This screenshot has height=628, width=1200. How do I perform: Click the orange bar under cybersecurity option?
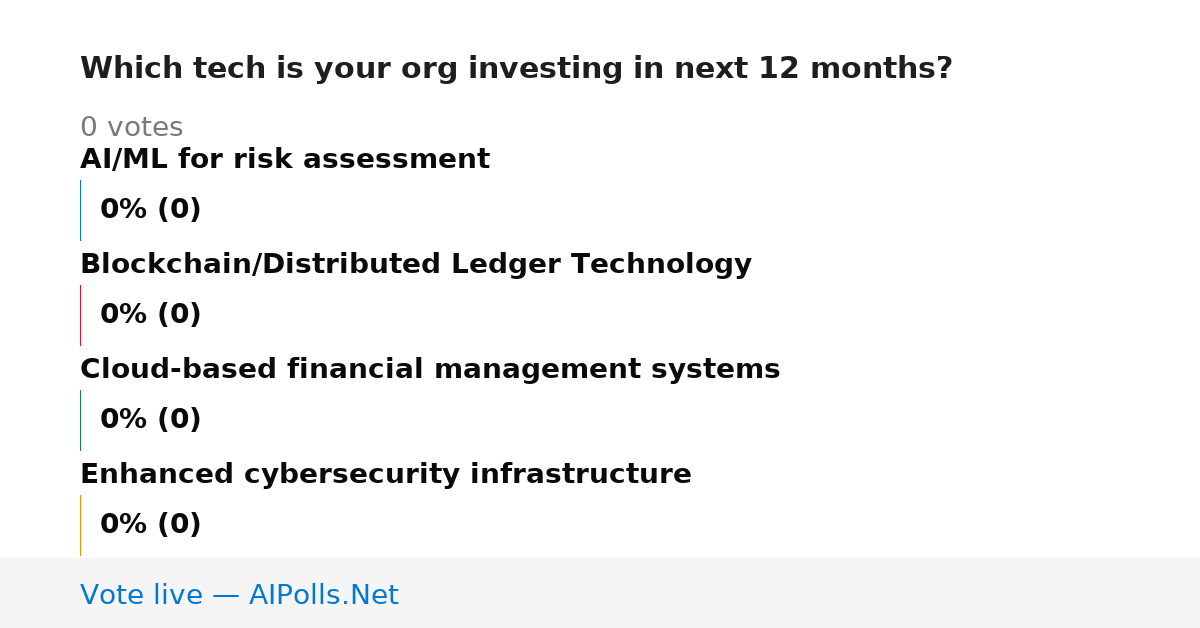80,525
